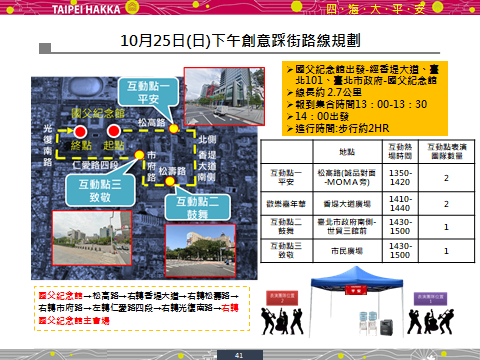Click the 國父紀念館出發 route summary bullet
Viewport: 480px width, 360px height.
[x=363, y=75]
